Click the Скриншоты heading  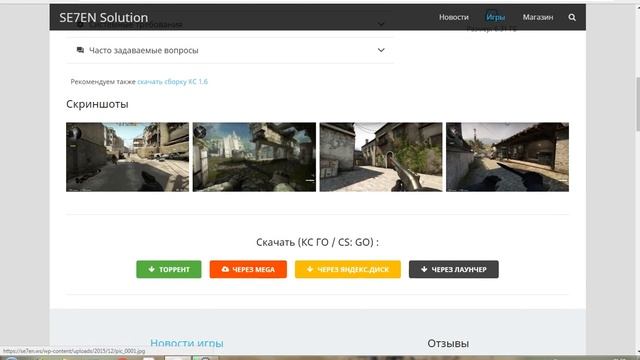tap(97, 104)
